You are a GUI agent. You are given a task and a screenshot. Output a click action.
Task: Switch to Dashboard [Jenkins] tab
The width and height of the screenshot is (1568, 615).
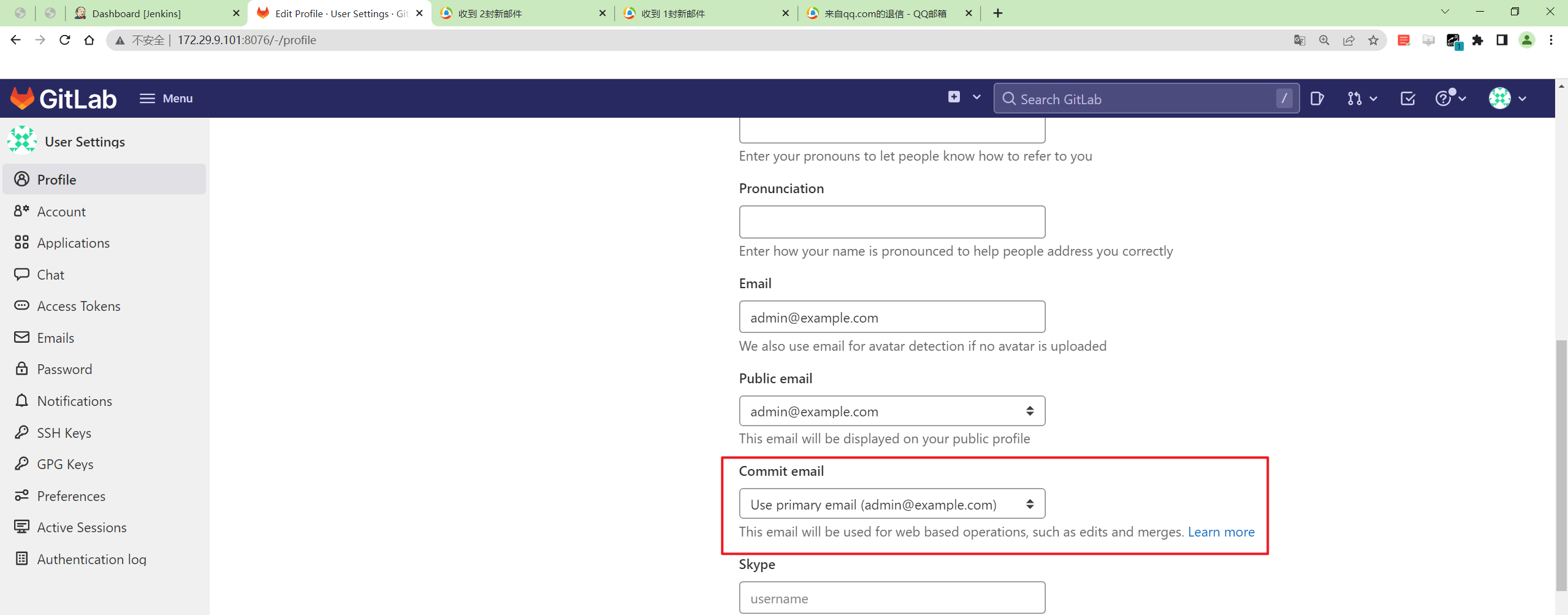click(156, 13)
